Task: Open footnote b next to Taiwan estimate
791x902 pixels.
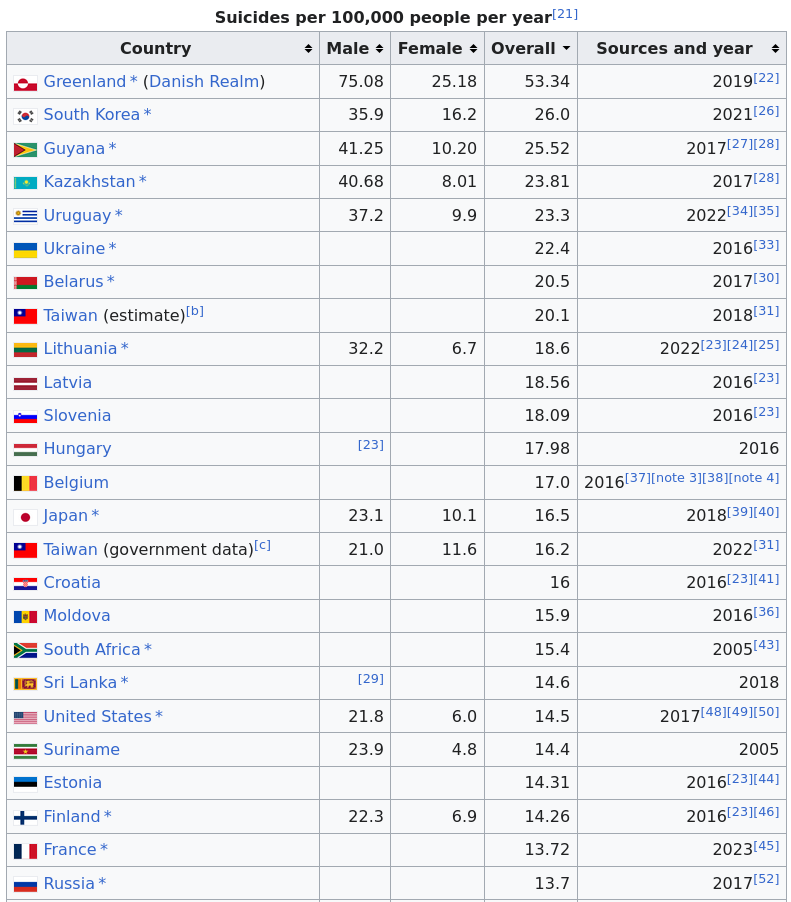Action: click(x=194, y=311)
